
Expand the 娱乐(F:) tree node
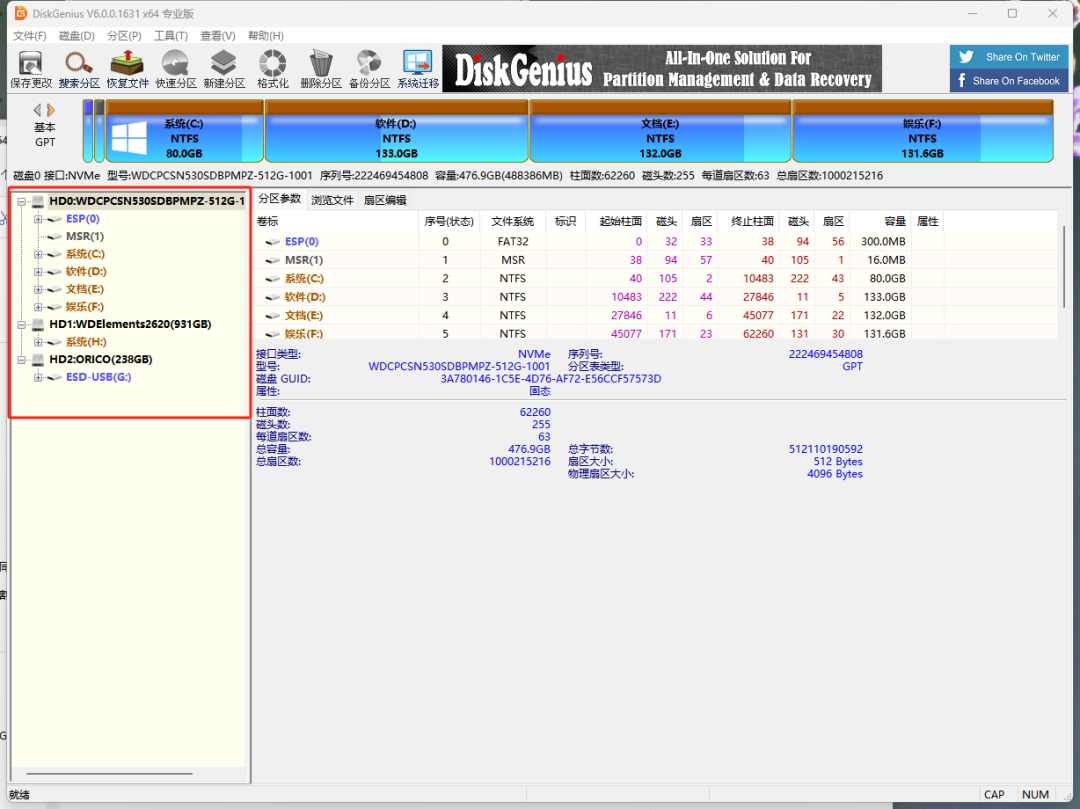click(38, 307)
